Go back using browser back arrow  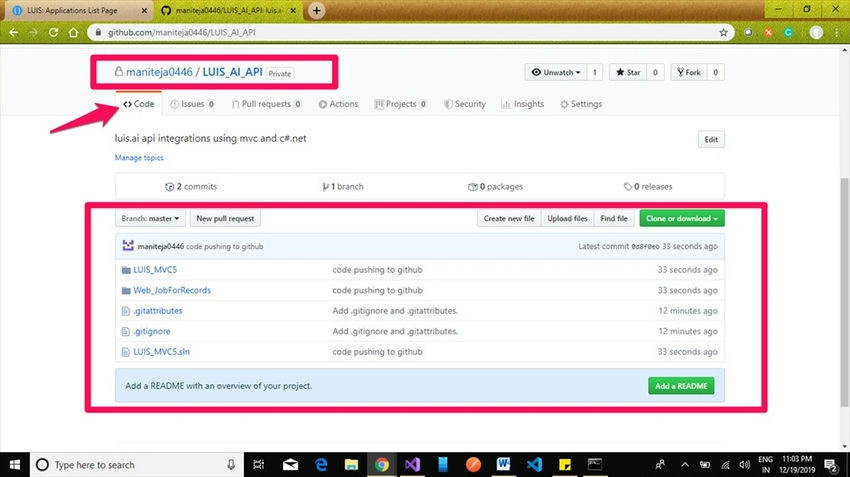14,33
